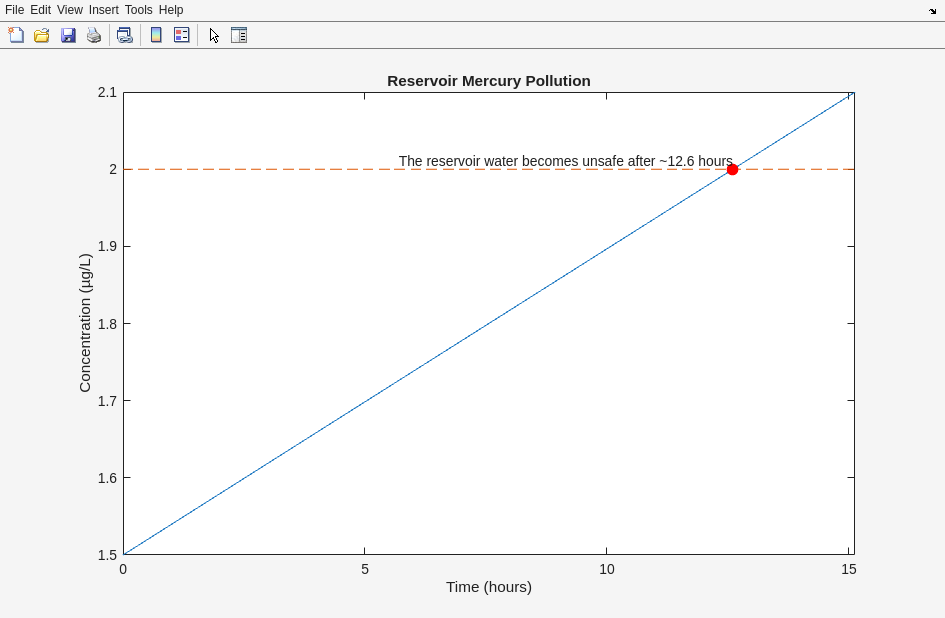Open the File menu
Viewport: 945px width, 618px height.
coord(14,10)
